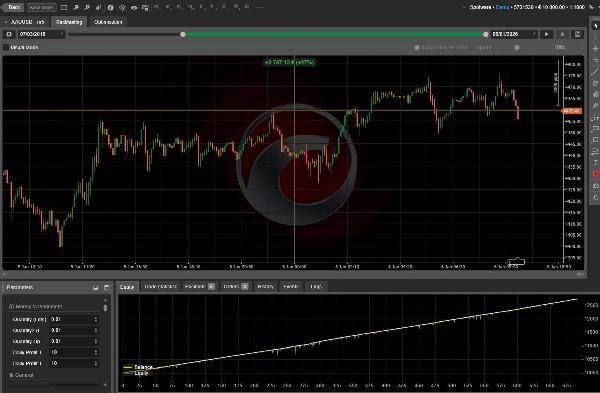Open backtesting settings gear
This screenshot has height=393, width=600.
coord(9,34)
